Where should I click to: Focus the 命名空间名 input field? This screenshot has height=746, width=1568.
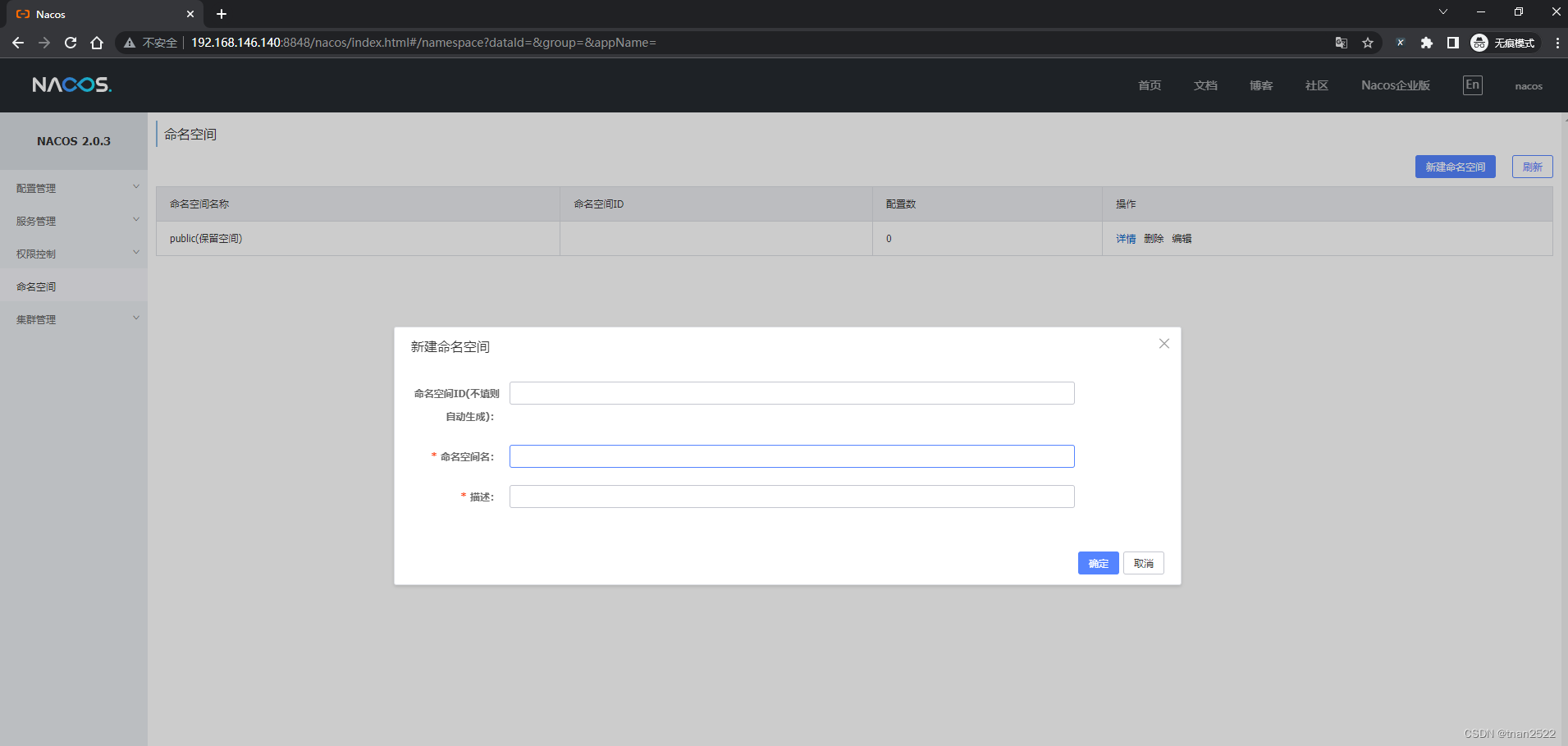point(792,456)
